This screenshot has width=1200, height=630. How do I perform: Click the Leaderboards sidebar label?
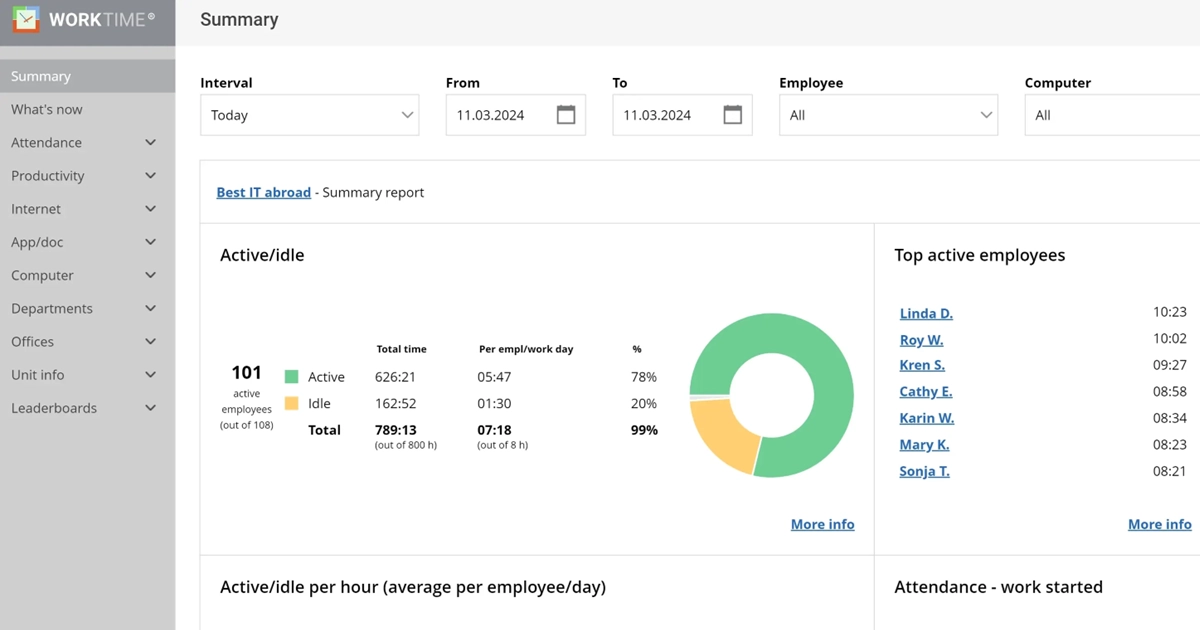click(x=54, y=408)
